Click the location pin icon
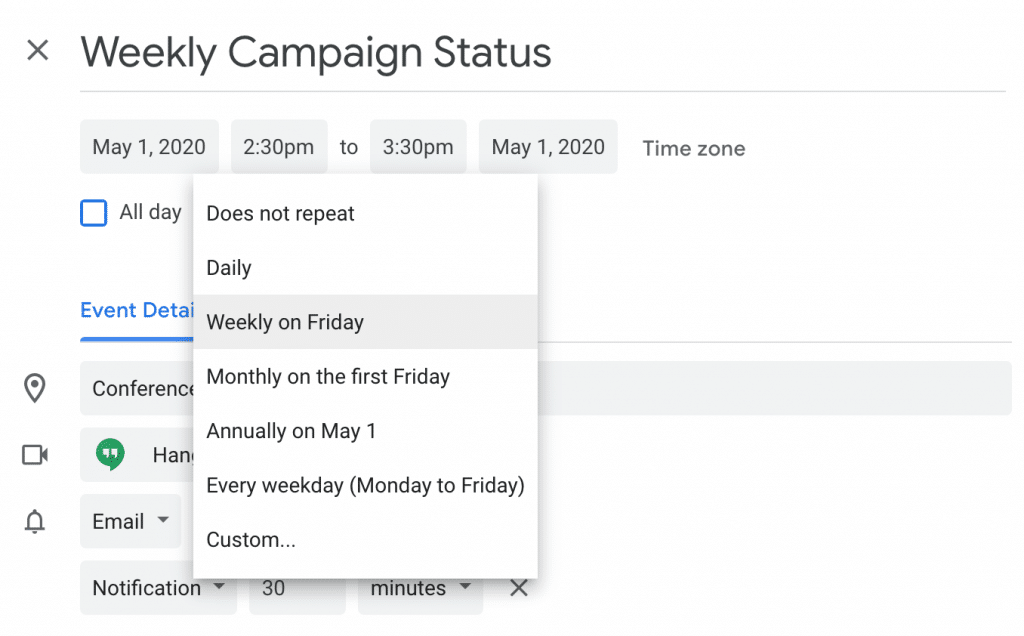 (x=35, y=388)
